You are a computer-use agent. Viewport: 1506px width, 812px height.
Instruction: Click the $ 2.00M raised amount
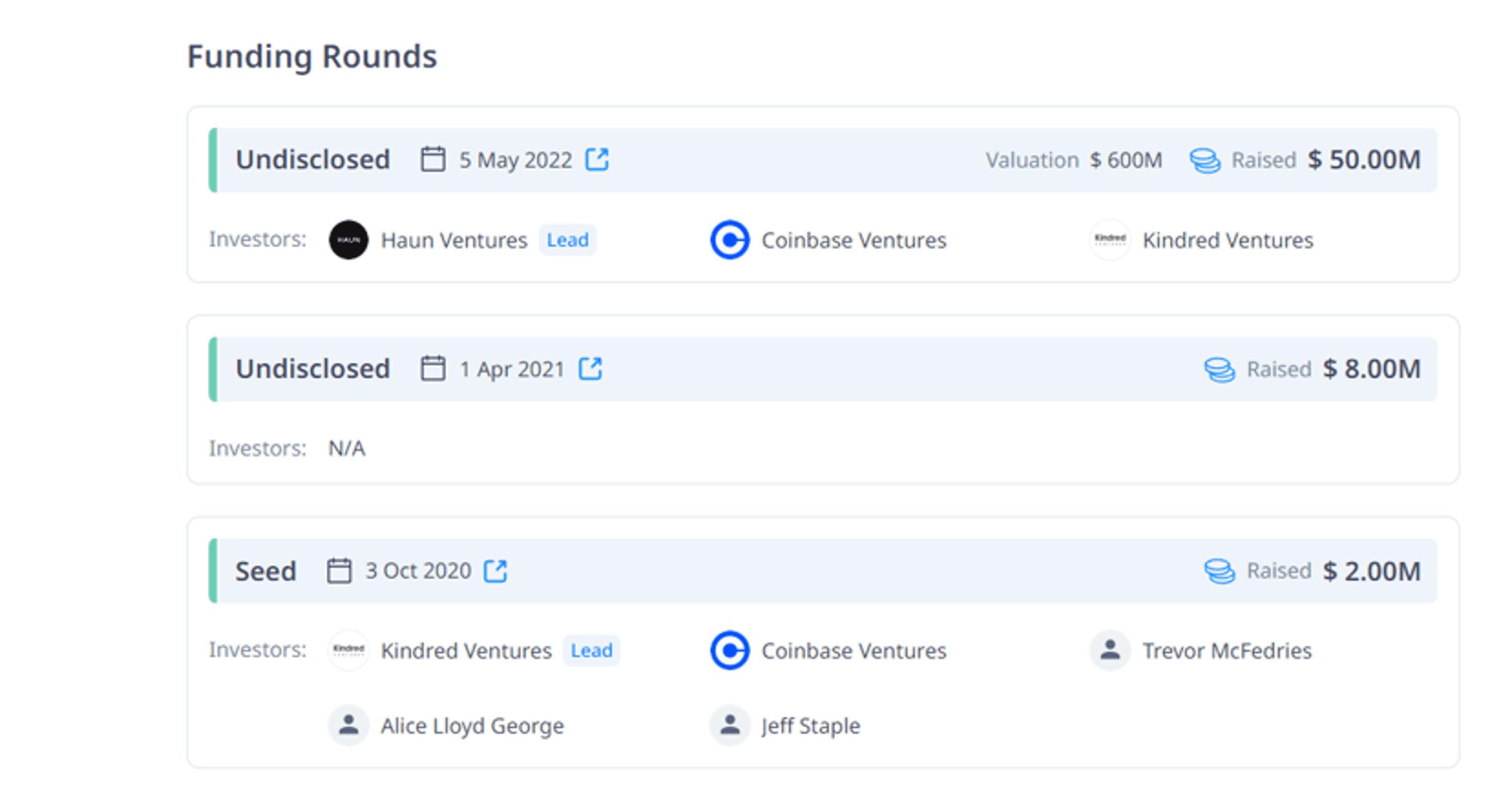1371,570
